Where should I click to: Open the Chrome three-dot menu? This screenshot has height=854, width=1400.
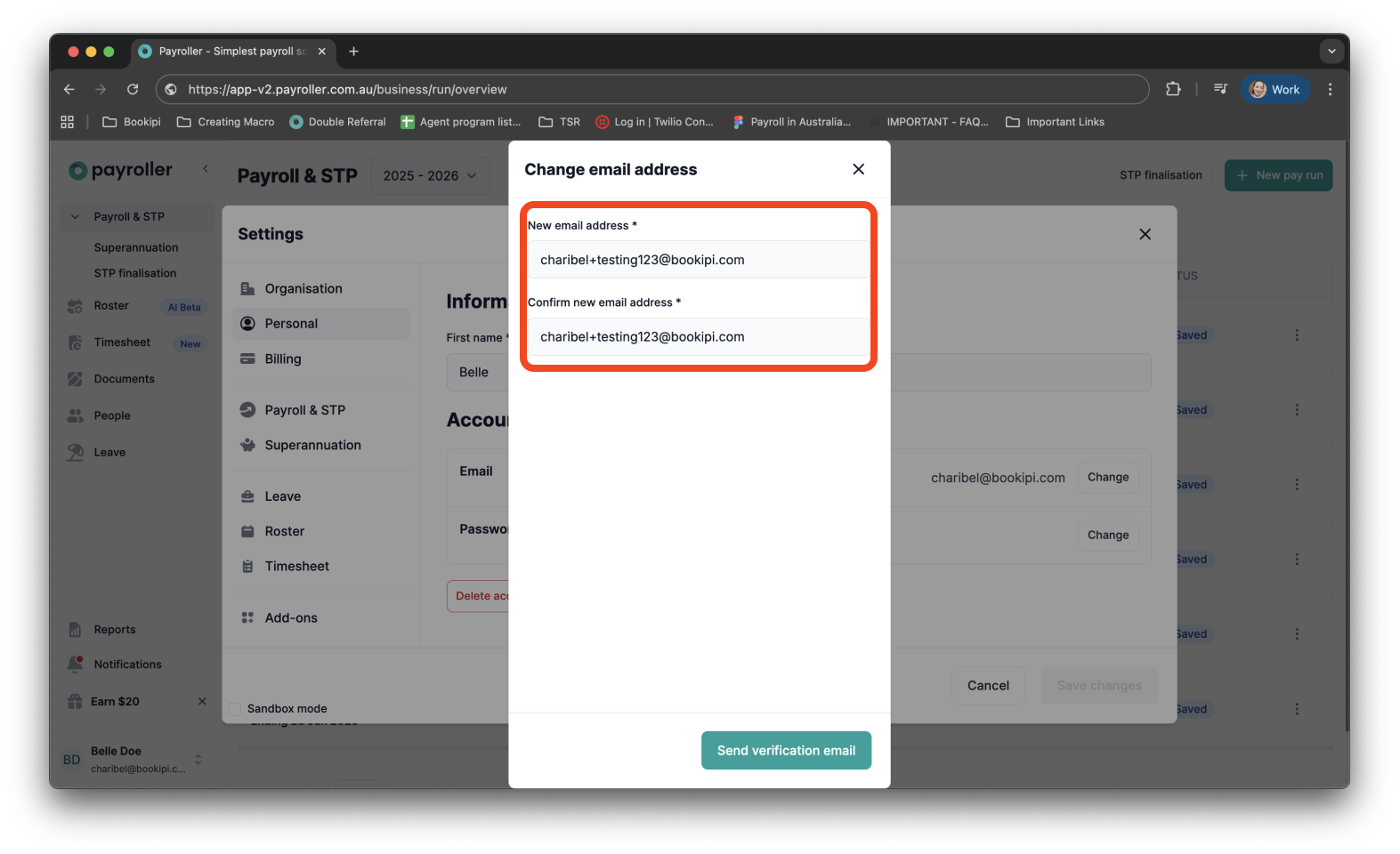point(1330,89)
